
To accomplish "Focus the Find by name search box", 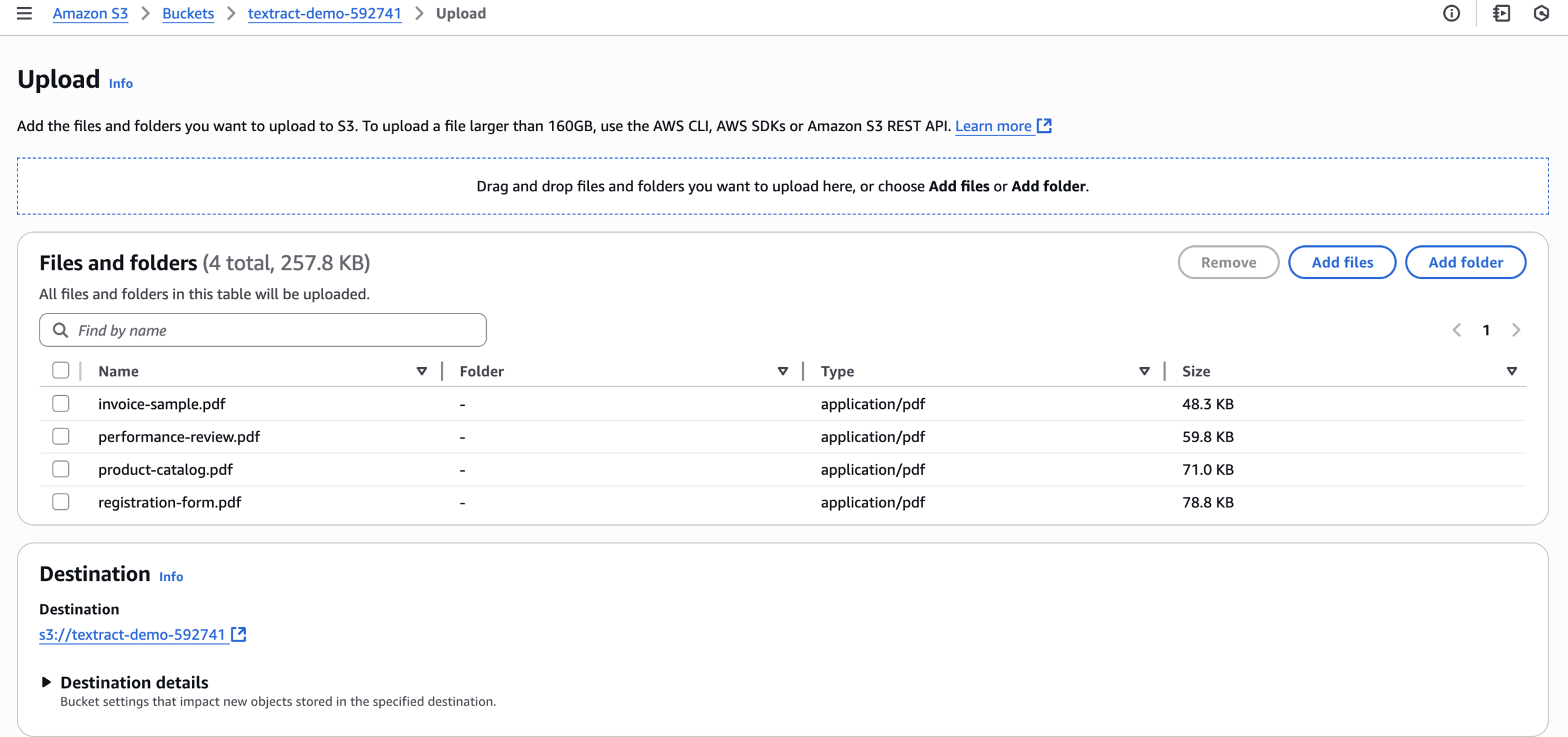I will click(x=263, y=330).
